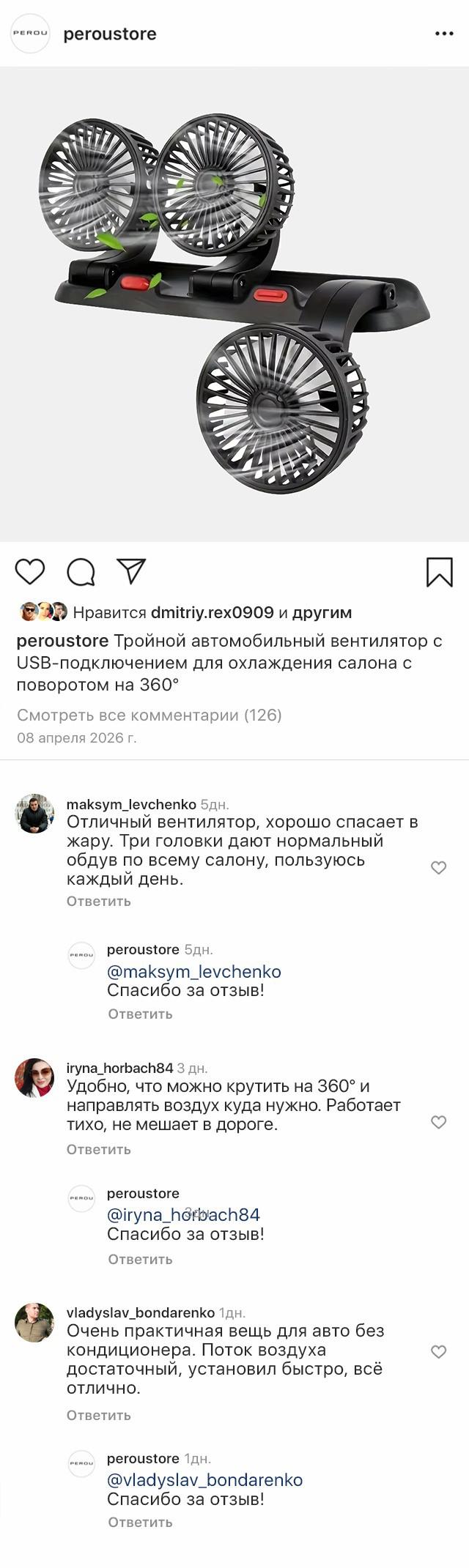Click the triple car fan product image
Viewport: 469px width, 1568px height.
point(234,304)
